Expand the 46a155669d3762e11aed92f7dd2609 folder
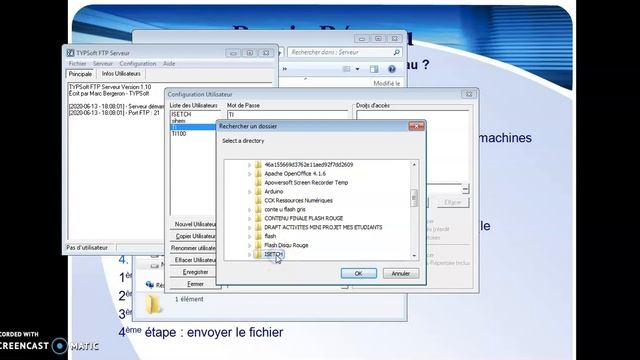The image size is (640, 360). [x=249, y=165]
